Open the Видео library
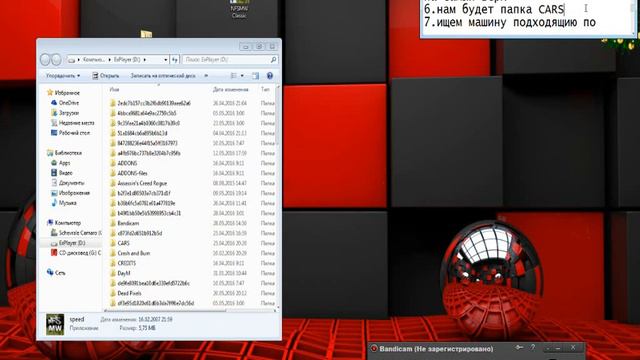Screen dimensions: 640x360 point(61,173)
